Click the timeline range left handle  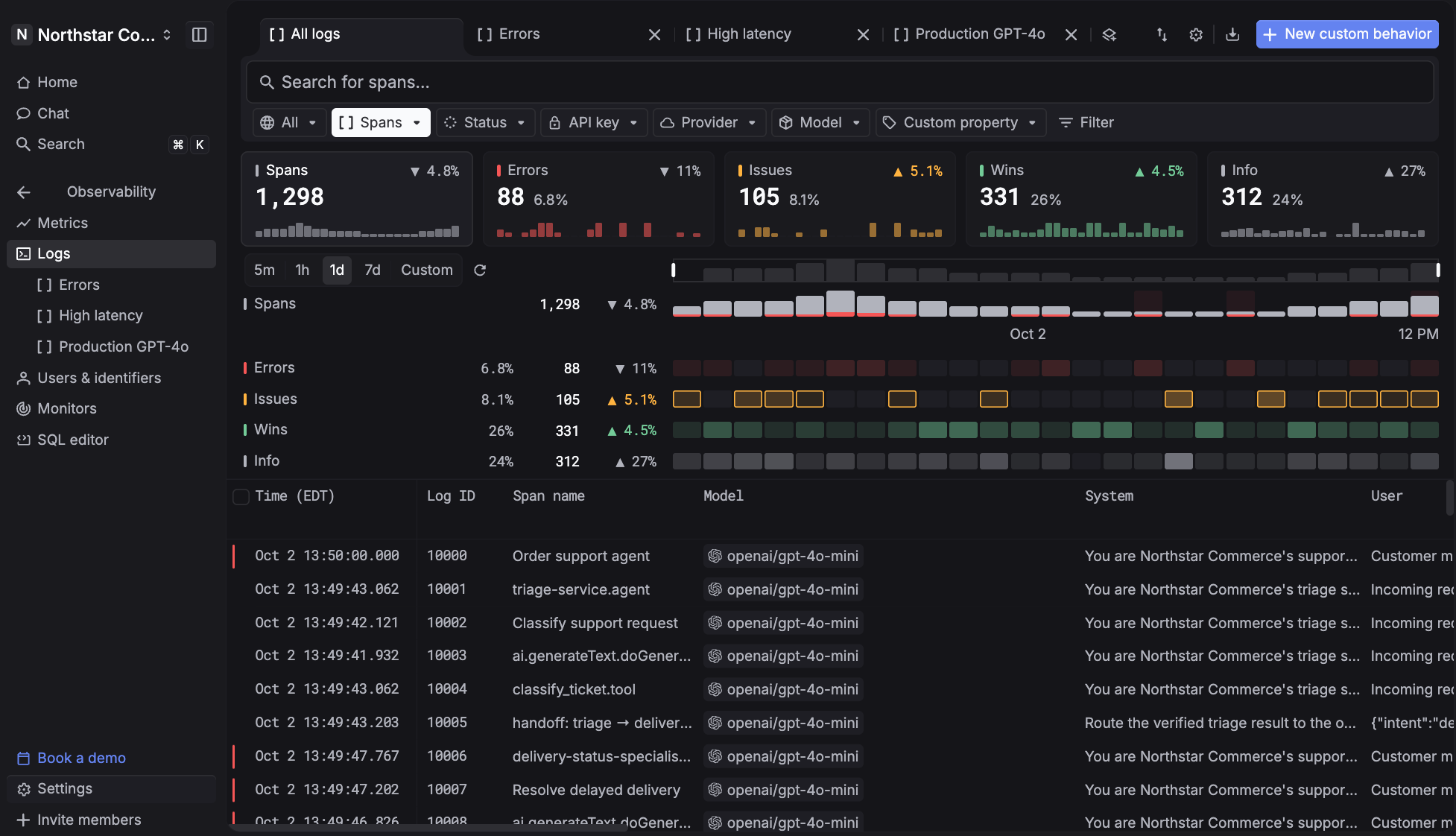[674, 270]
